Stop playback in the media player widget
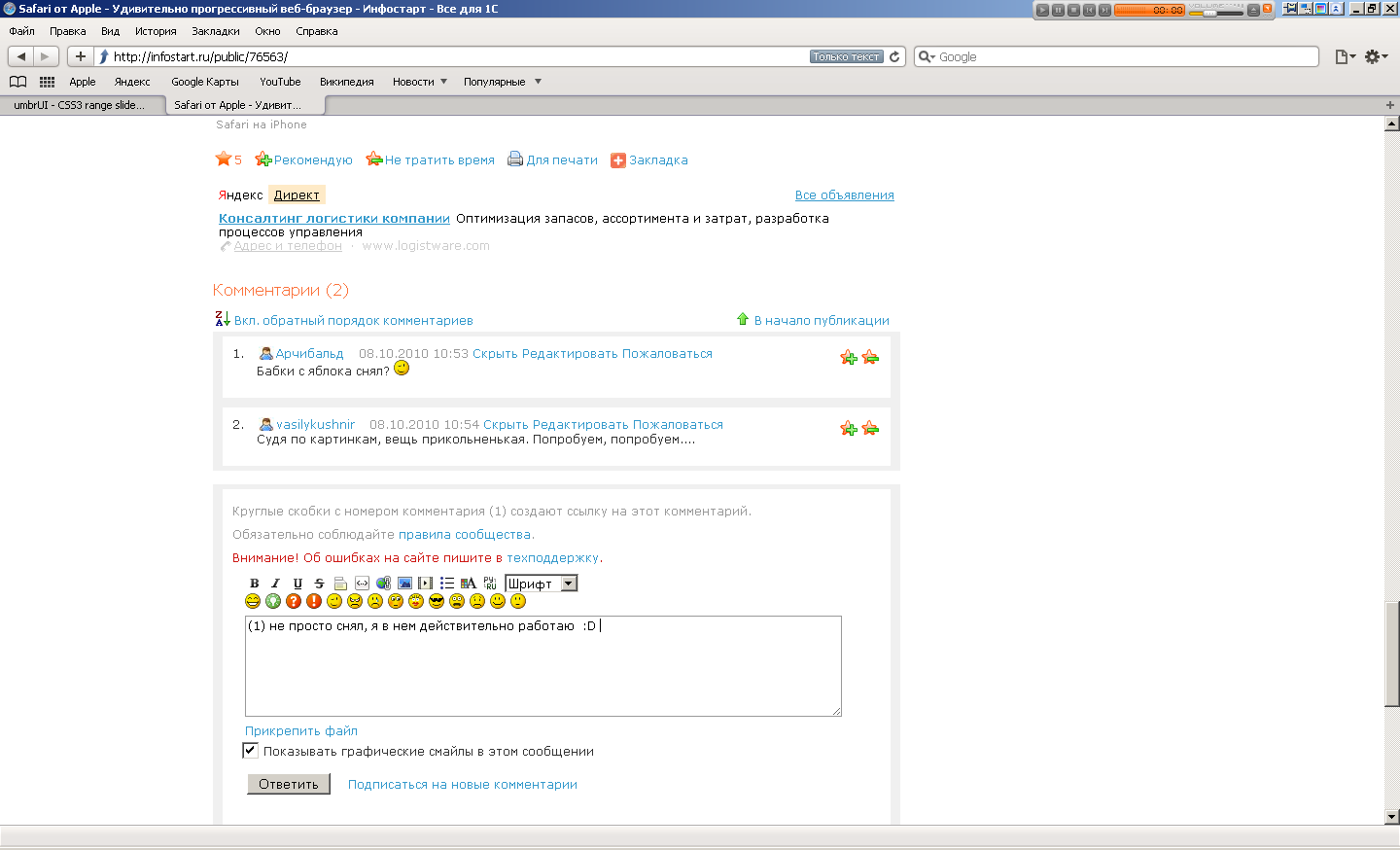This screenshot has height=850, width=1400. pos(1073,10)
